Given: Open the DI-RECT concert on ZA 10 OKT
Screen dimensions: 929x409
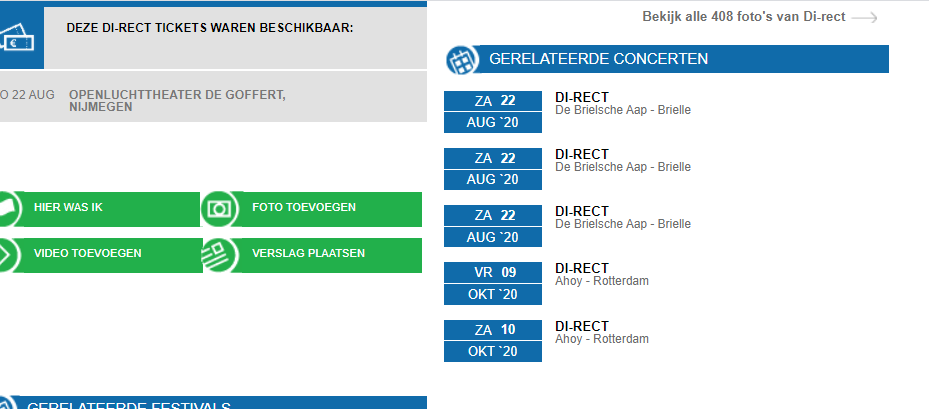Looking at the screenshot, I should tap(582, 326).
